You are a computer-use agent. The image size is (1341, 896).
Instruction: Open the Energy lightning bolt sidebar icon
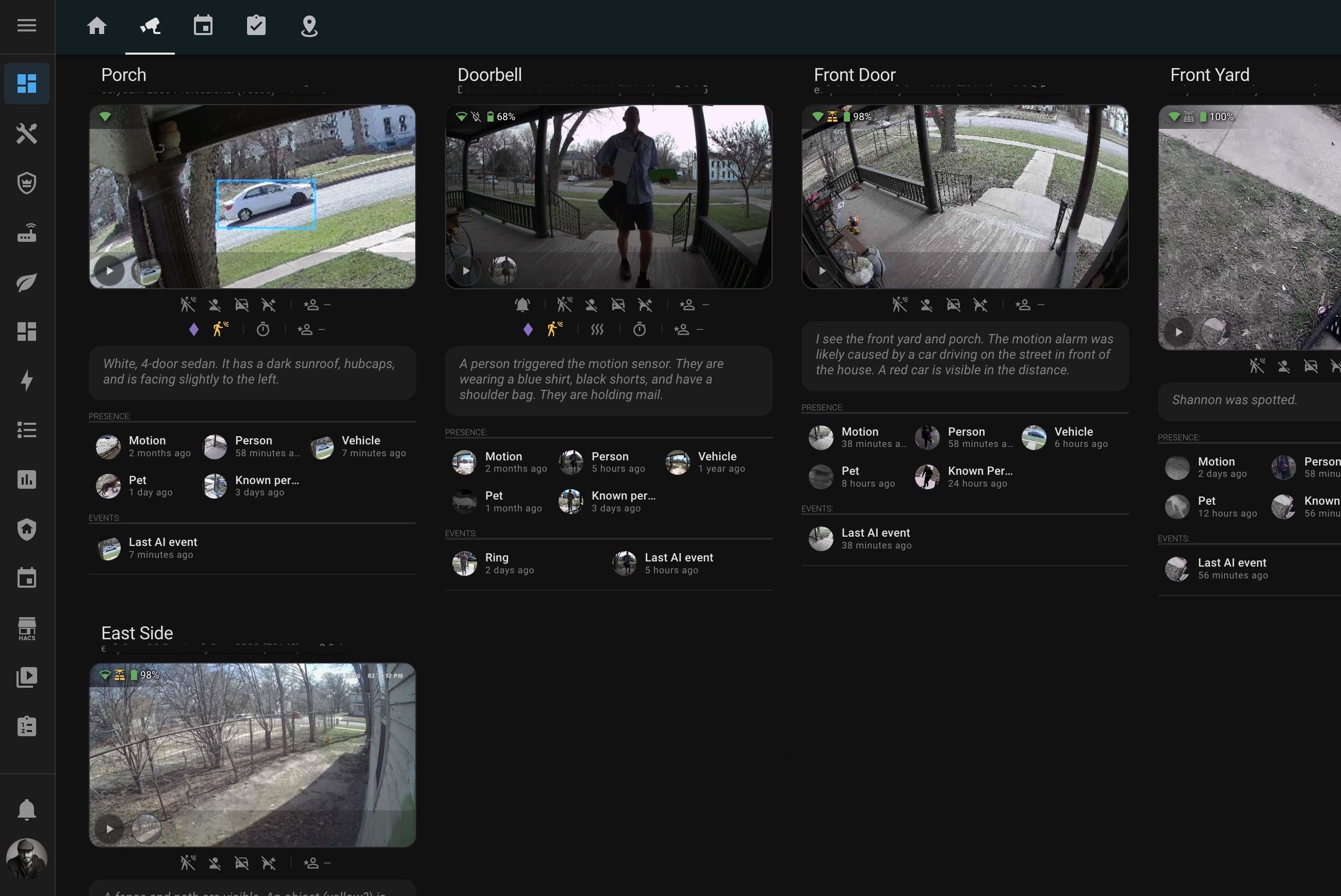pos(27,380)
